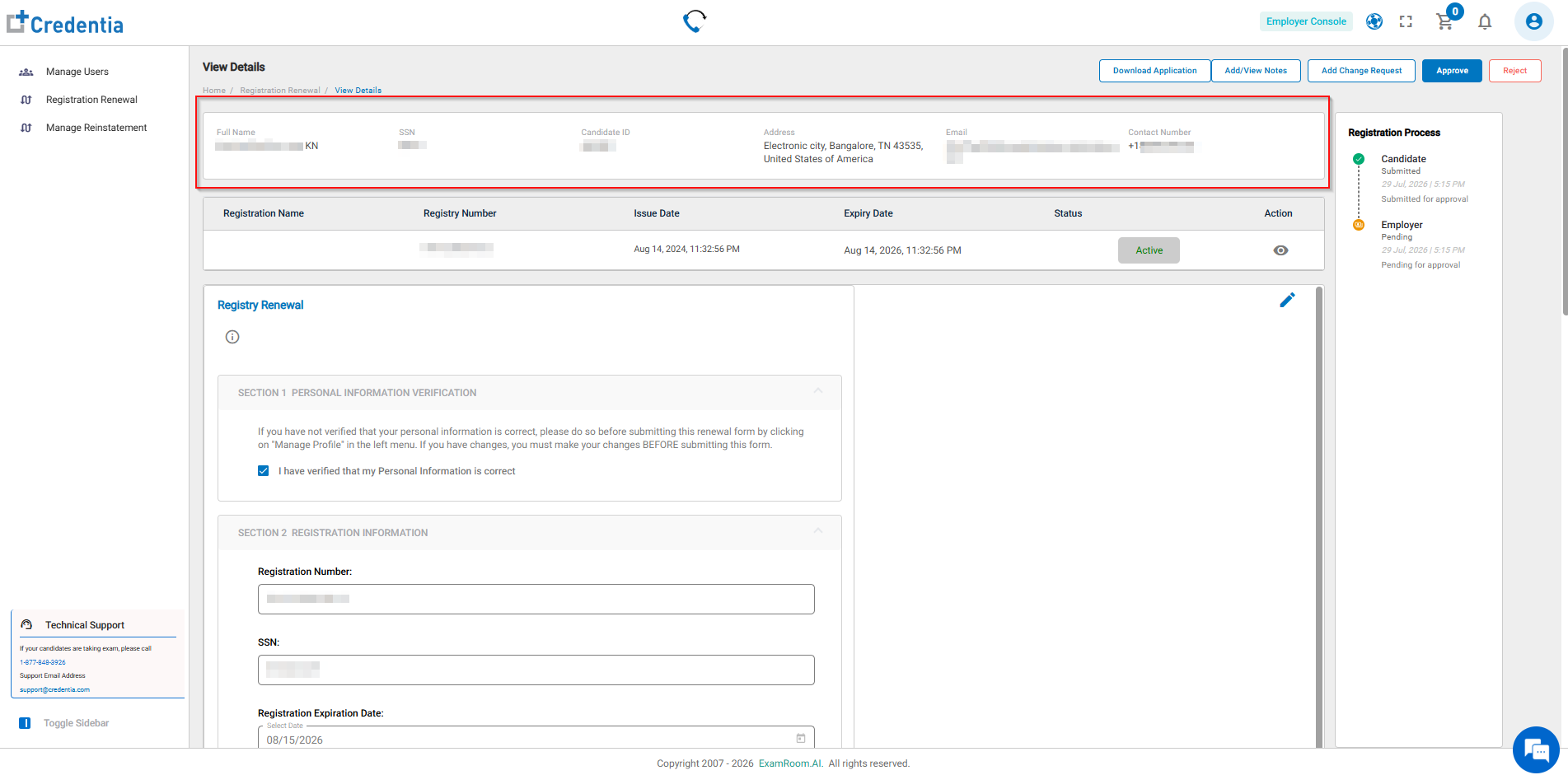Open Manage Reinstatement menu
Screen dimensions: 1568x775
point(95,128)
